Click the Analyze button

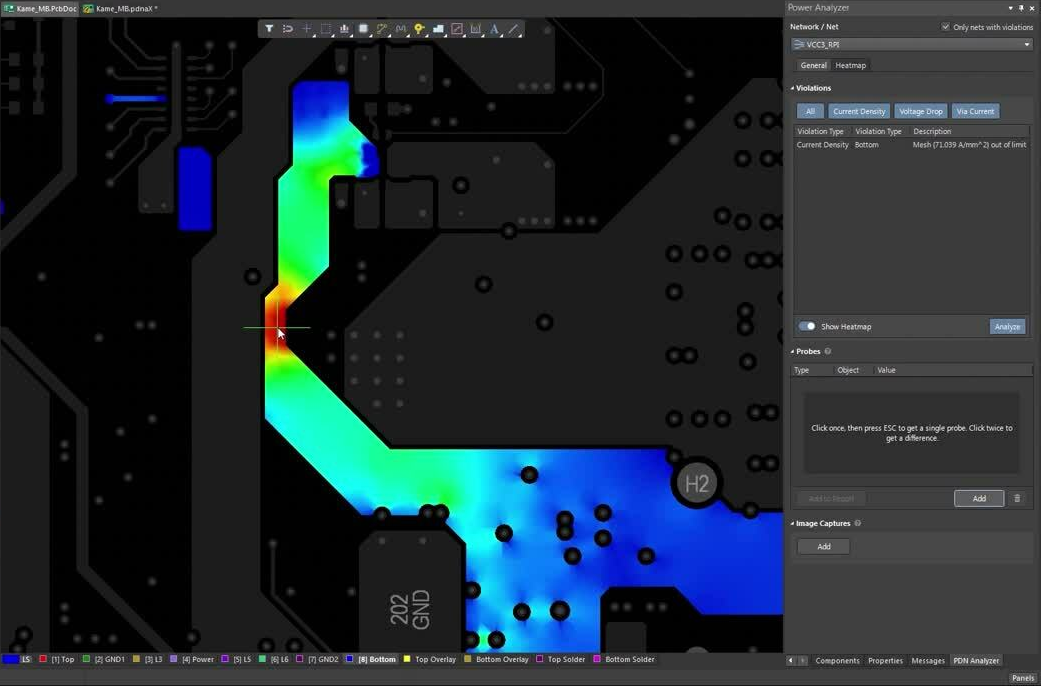click(1007, 326)
